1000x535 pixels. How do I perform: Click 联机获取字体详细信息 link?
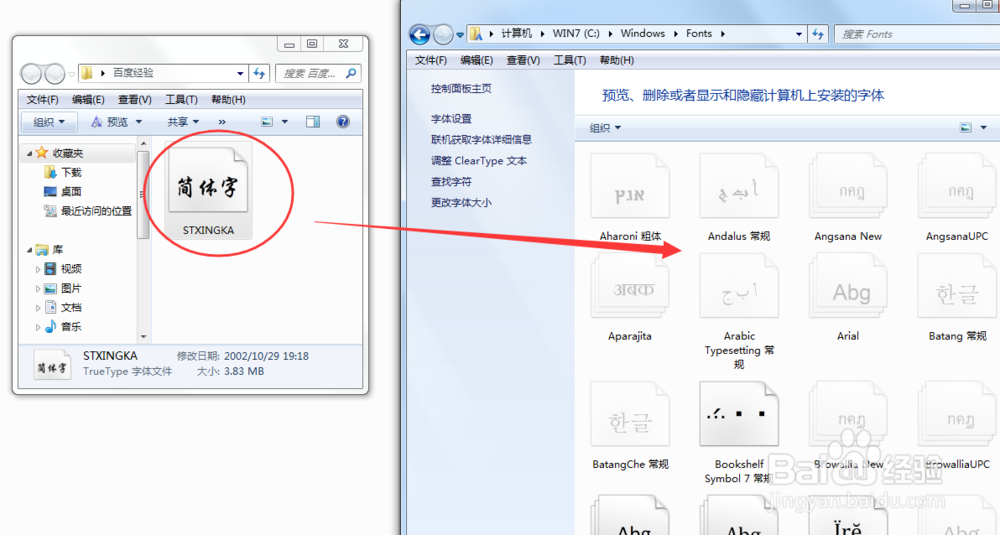click(481, 140)
